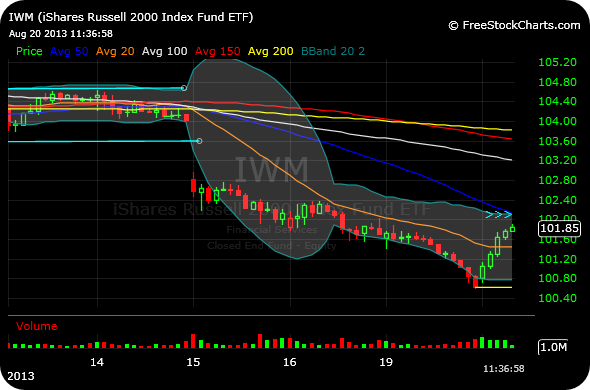Viewport: 590px width, 390px height.
Task: Click the 103.20 price axis label
Action: (558, 160)
